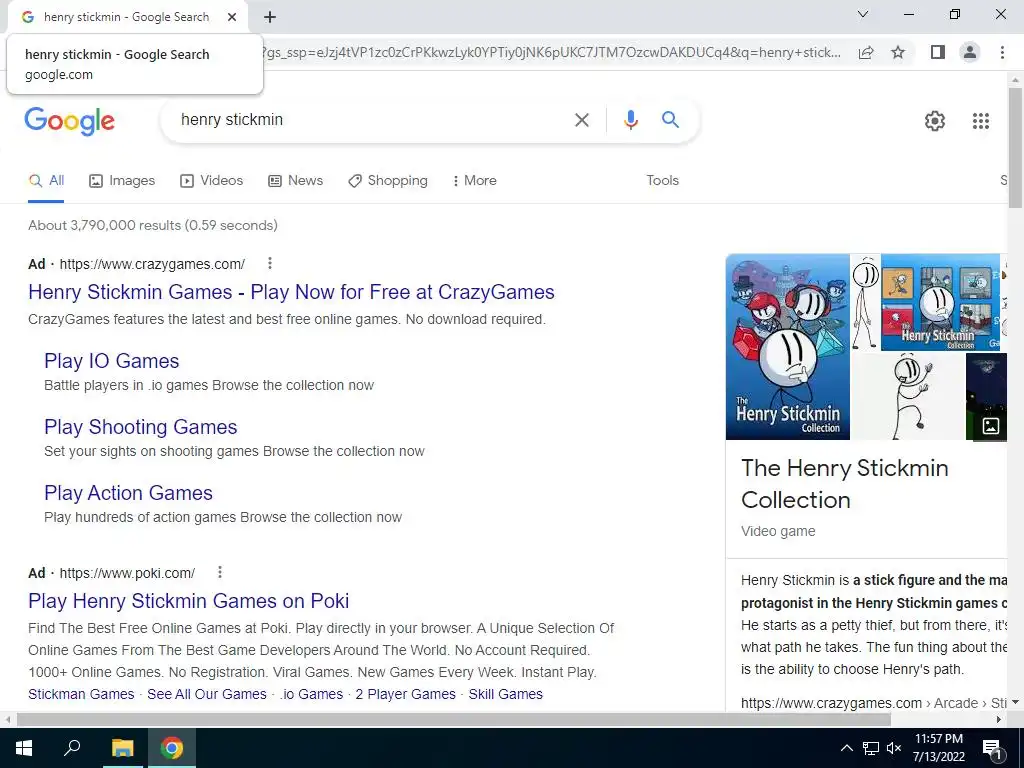
Task: Open File Explorer from the taskbar
Action: point(122,748)
